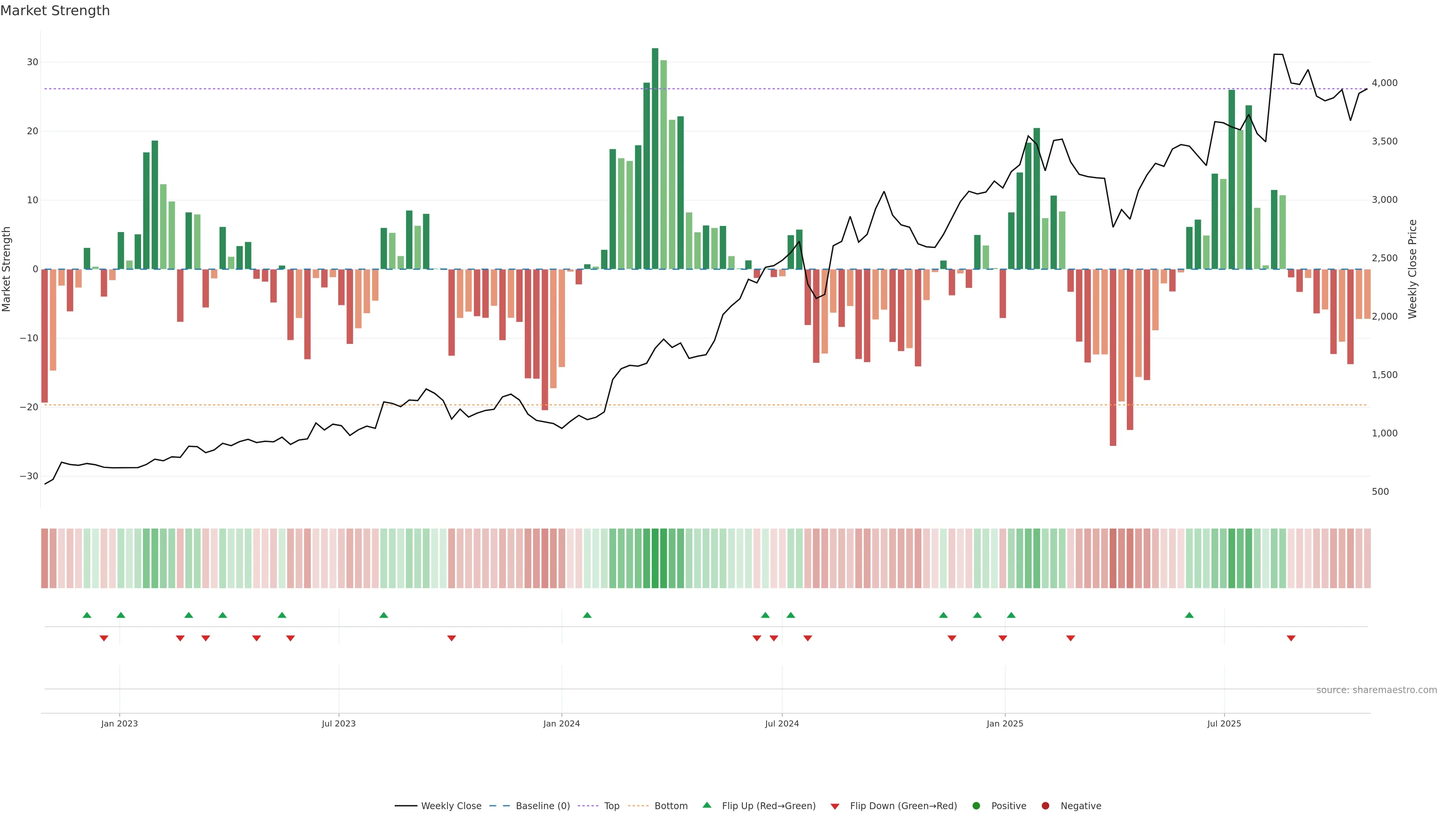
Task: Click the deepest red negative strength bar
Action: 1113,357
